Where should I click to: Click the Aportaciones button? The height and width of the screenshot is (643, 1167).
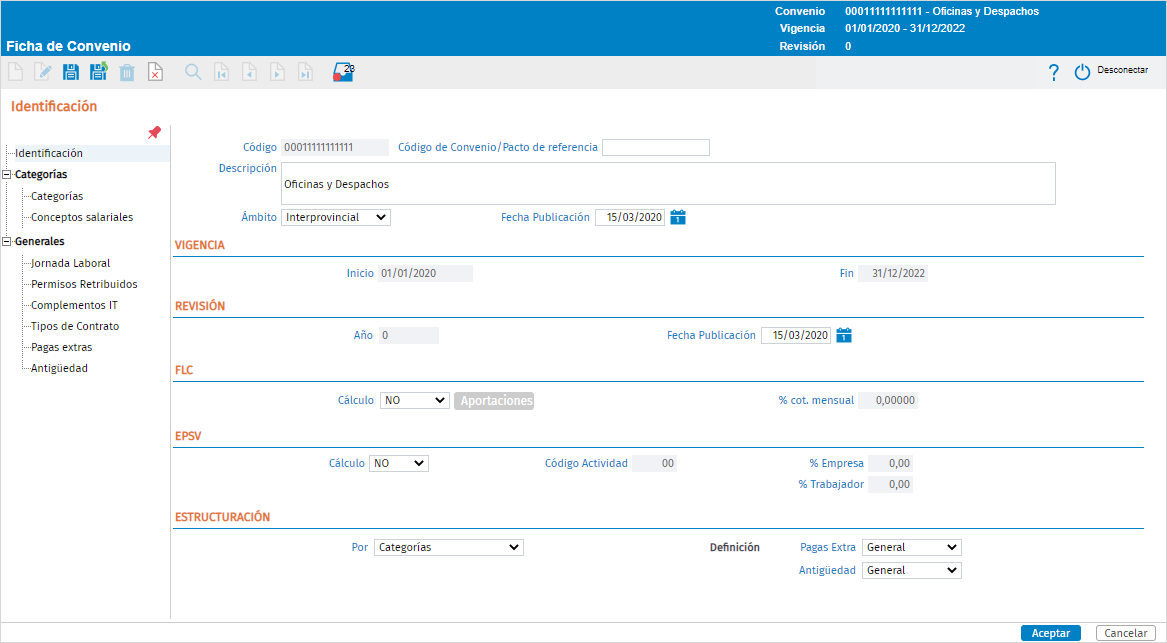[494, 400]
